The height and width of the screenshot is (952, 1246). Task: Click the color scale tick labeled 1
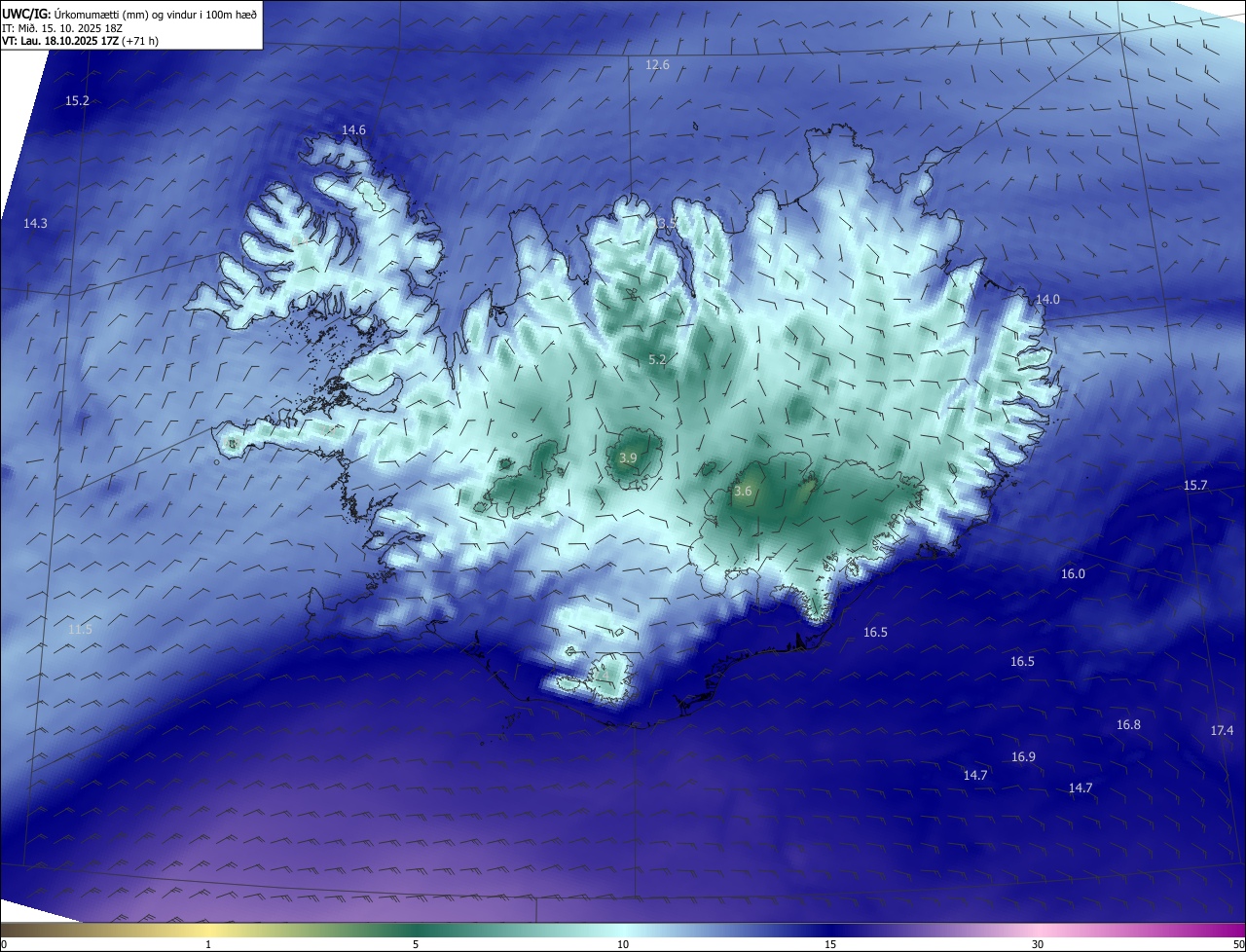point(208,944)
